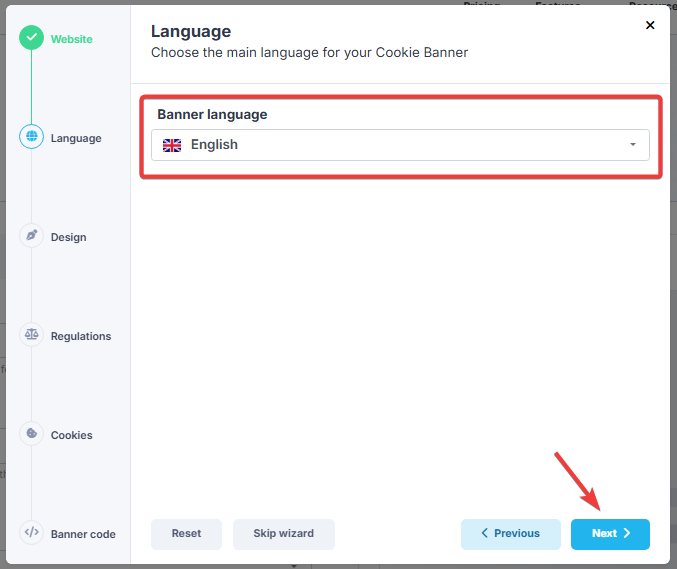677x569 pixels.
Task: Click the 'Choose the main language' subtitle
Action: click(x=309, y=52)
